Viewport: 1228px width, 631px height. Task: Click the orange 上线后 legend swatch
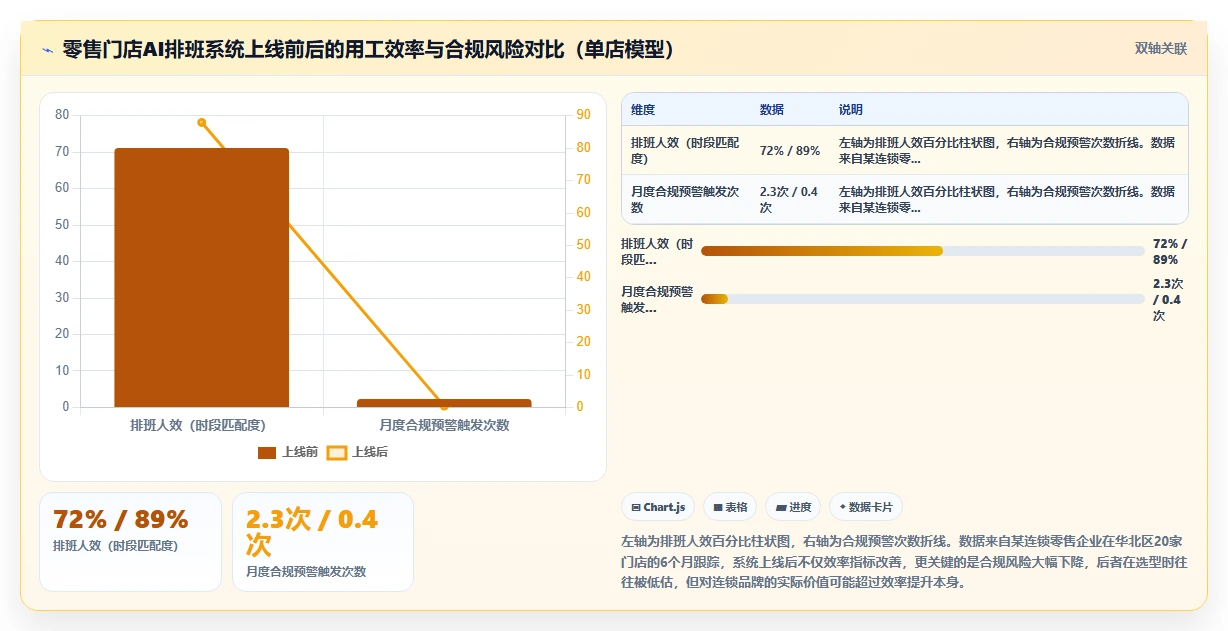(x=337, y=453)
